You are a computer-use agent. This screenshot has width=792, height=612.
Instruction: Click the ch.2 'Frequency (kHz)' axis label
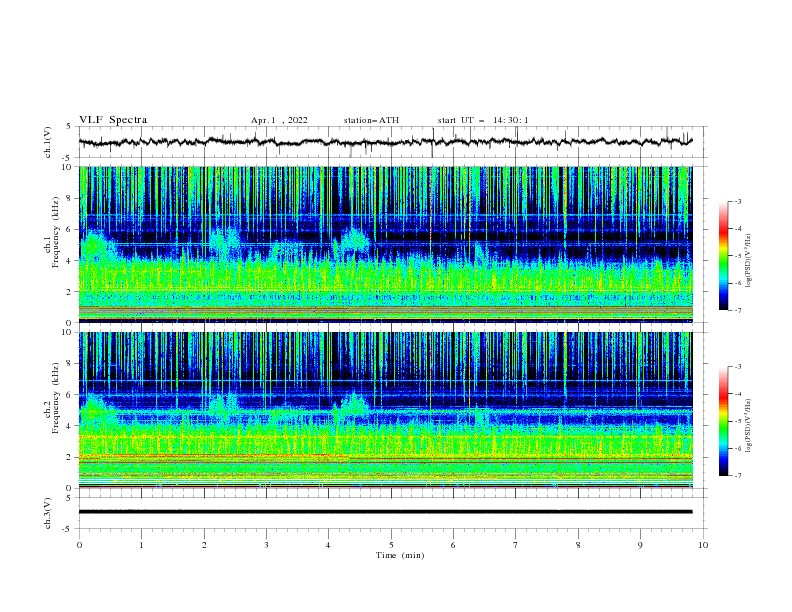[x=56, y=399]
